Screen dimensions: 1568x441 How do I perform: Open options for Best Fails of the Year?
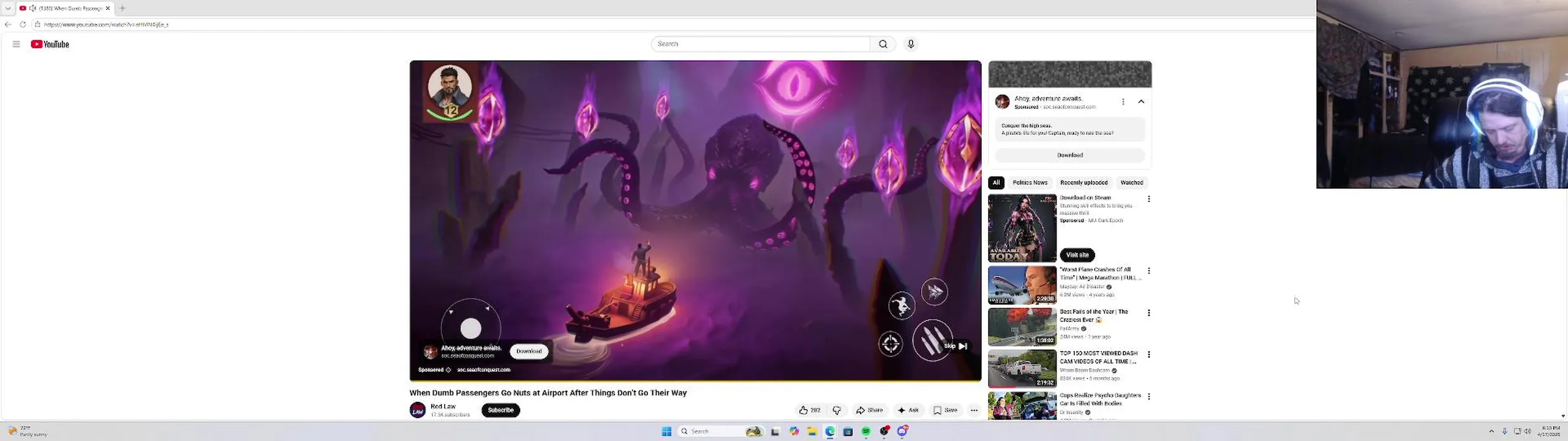pos(1148,313)
